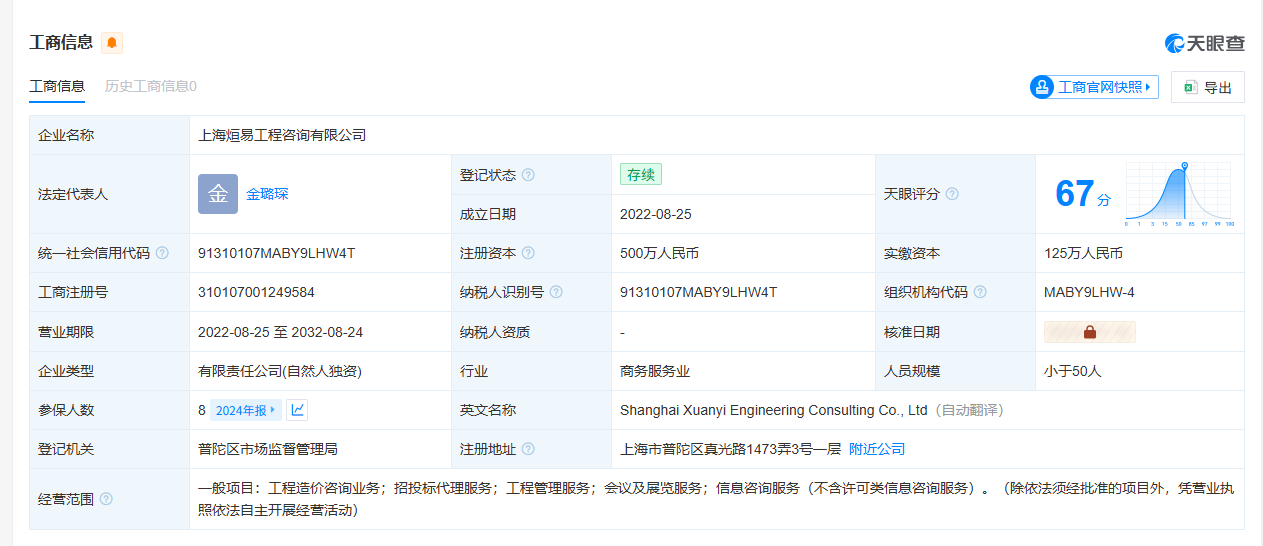Click the help icon next to 登记状态

click(528, 175)
